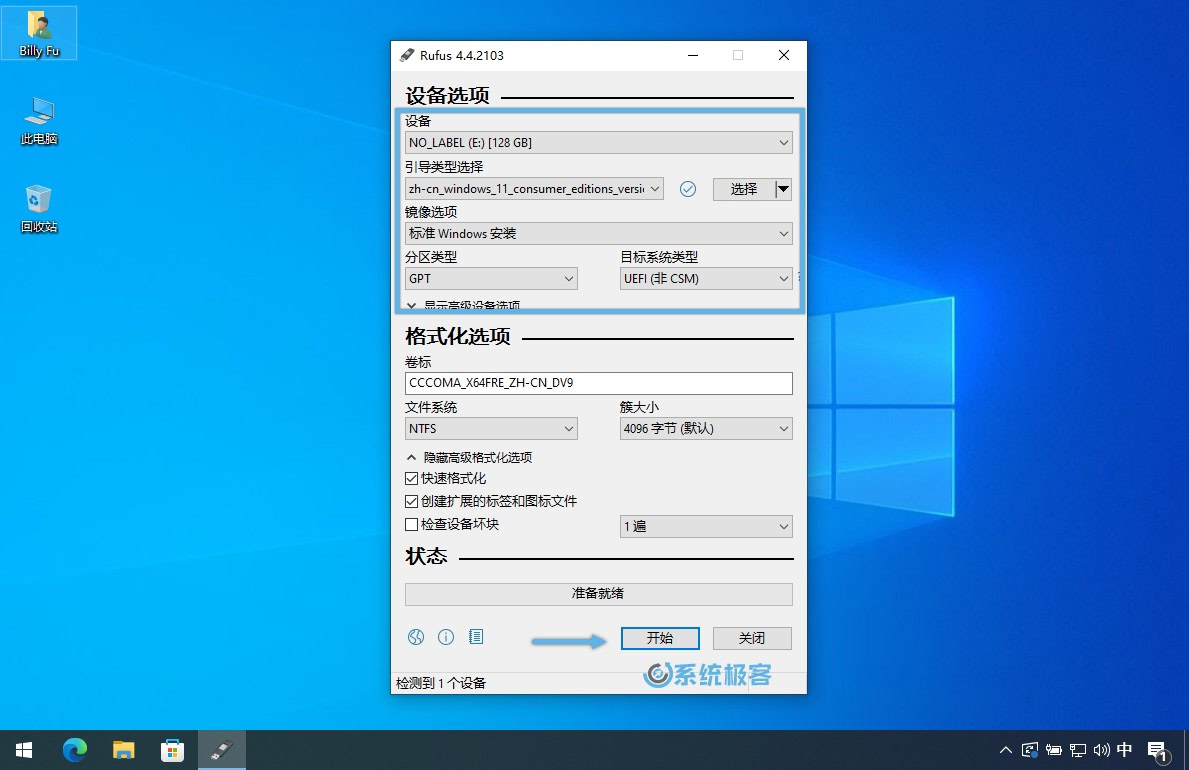The height and width of the screenshot is (770, 1189).
Task: Open the About Rufus info icon
Action: click(x=446, y=637)
